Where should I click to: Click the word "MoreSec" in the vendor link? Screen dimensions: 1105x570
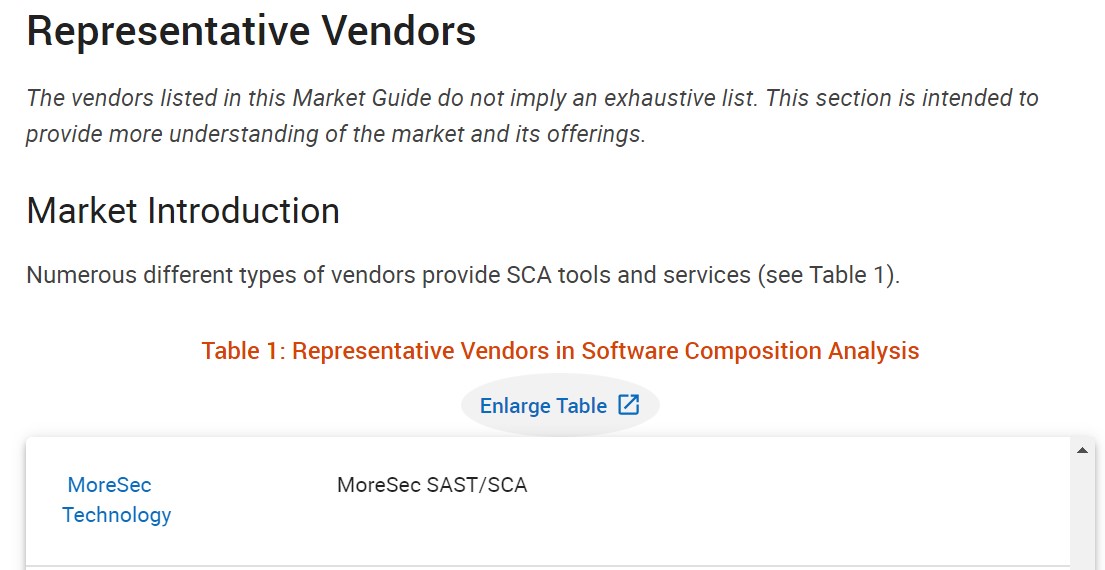[109, 485]
